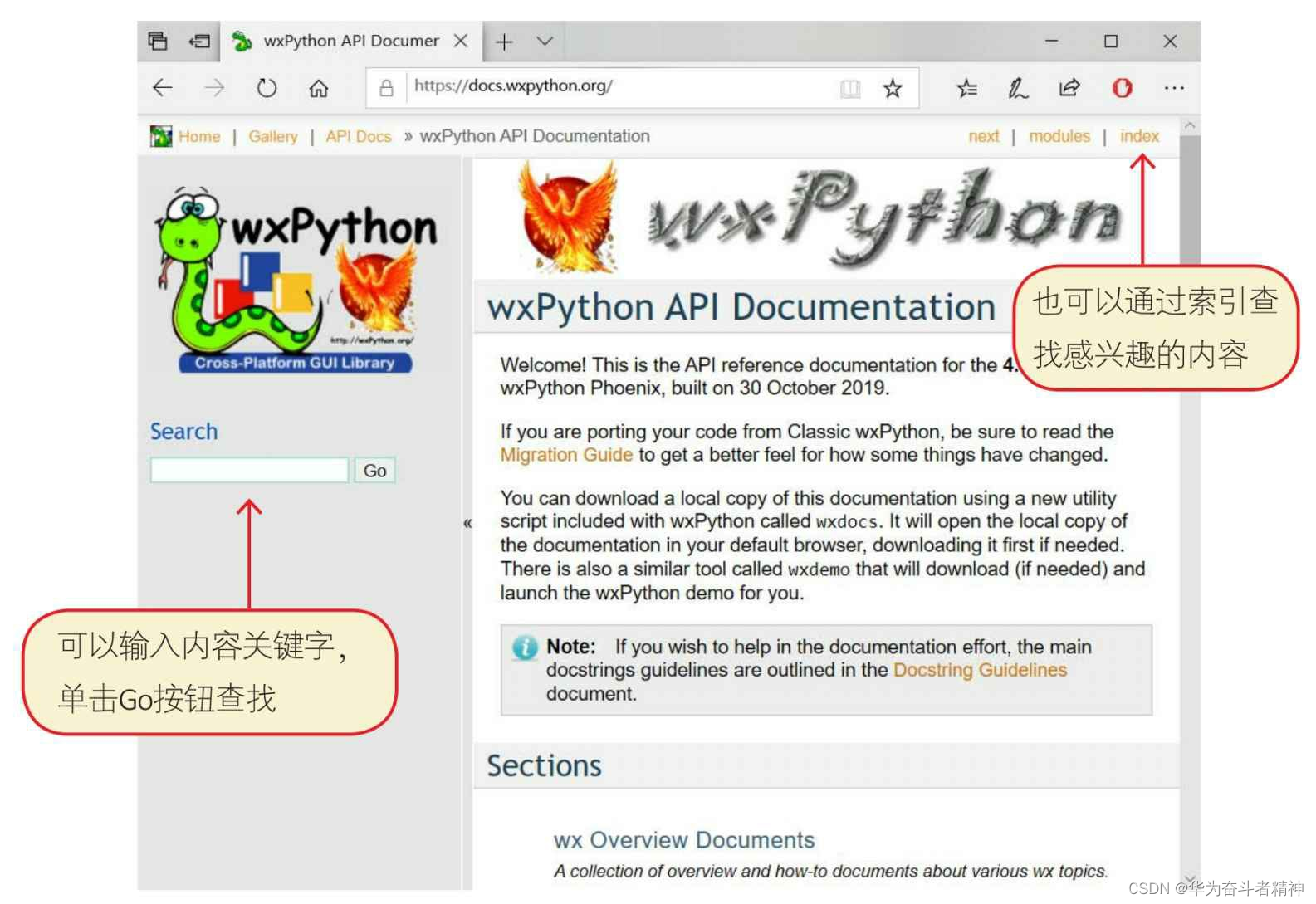Screen dimensions: 1316x904
Task: Open the Docstring Guidelines link
Action: tap(980, 670)
